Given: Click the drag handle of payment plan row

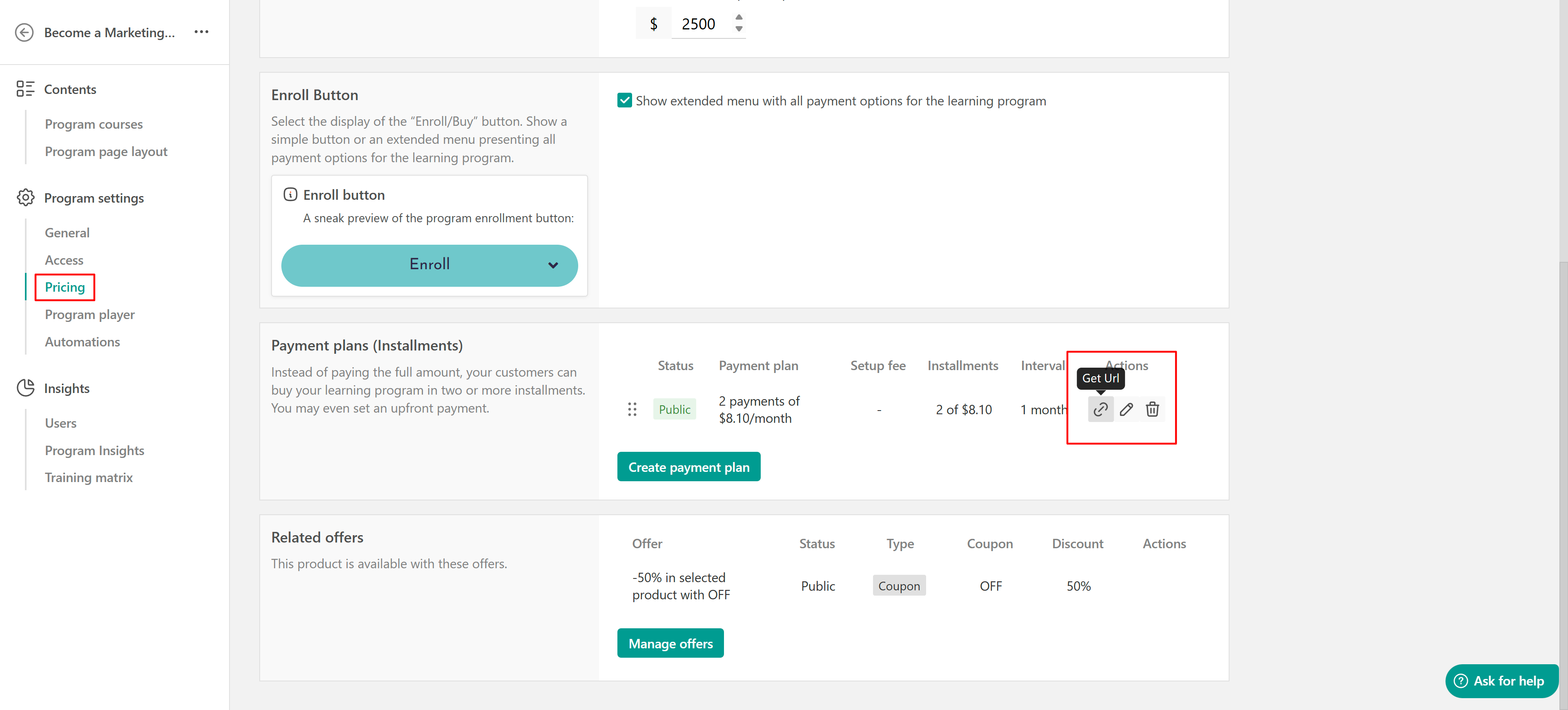Looking at the screenshot, I should (632, 409).
